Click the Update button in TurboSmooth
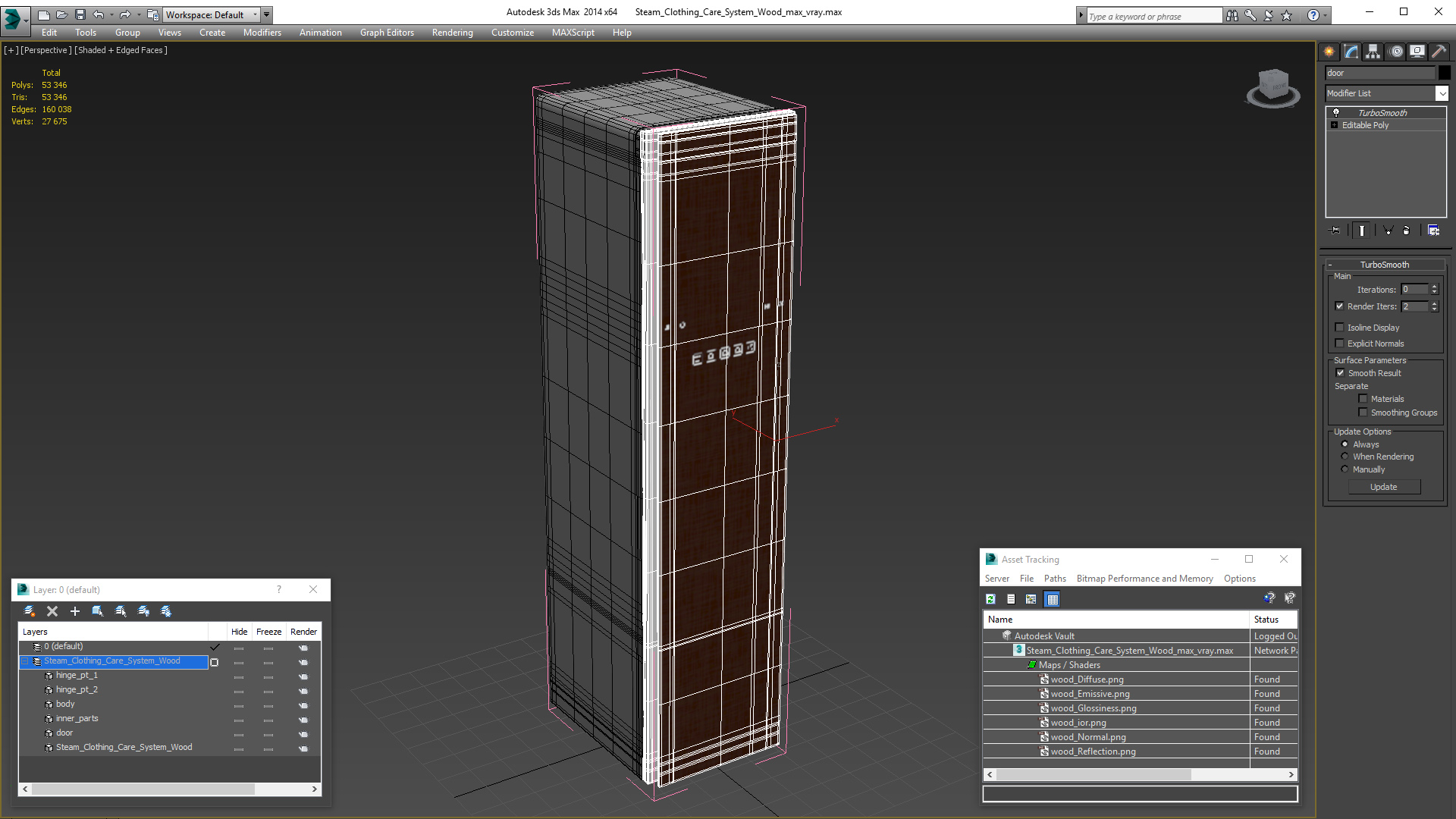This screenshot has height=819, width=1456. click(x=1384, y=487)
